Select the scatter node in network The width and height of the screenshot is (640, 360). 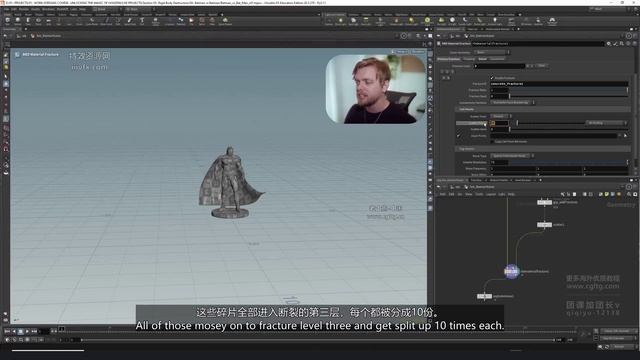tap(544, 224)
